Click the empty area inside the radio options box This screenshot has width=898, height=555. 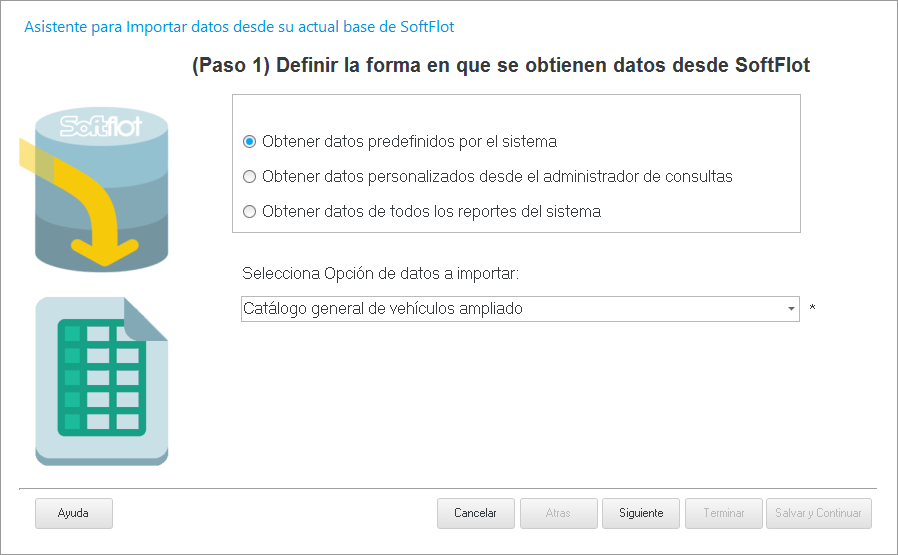click(x=700, y=120)
